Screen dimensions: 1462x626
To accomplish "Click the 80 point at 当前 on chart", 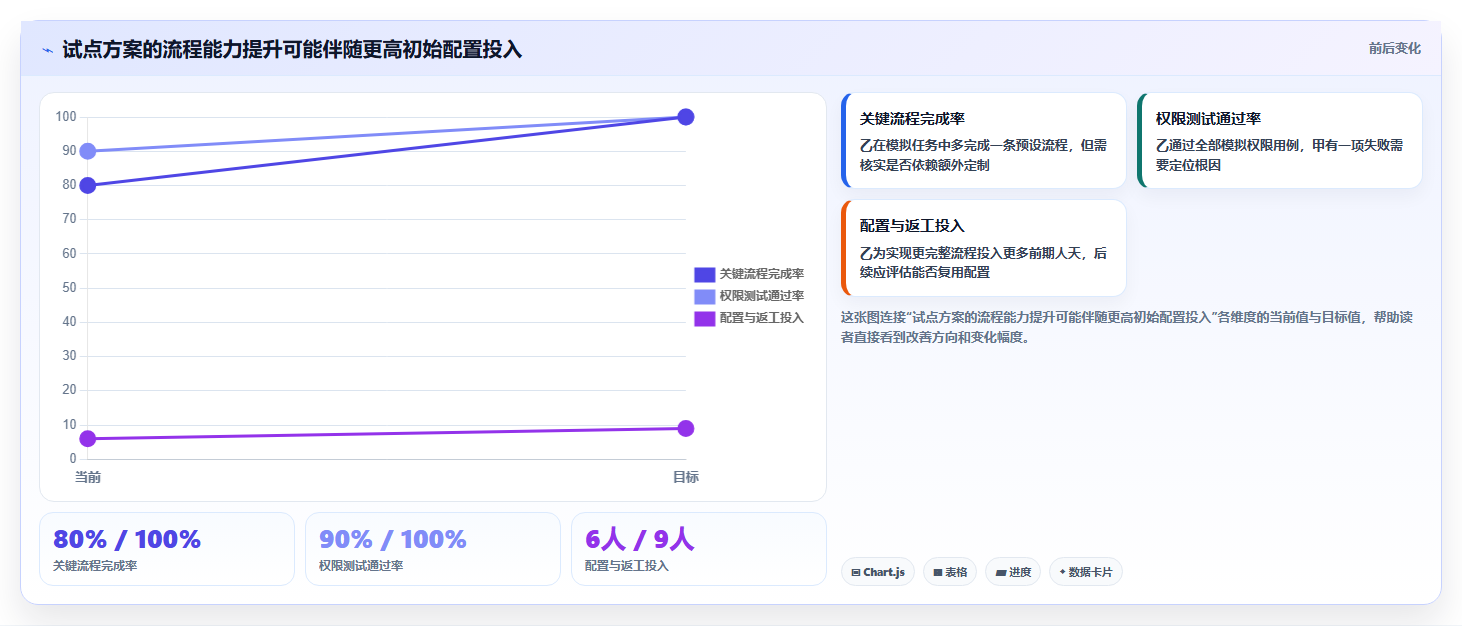I will click(88, 185).
